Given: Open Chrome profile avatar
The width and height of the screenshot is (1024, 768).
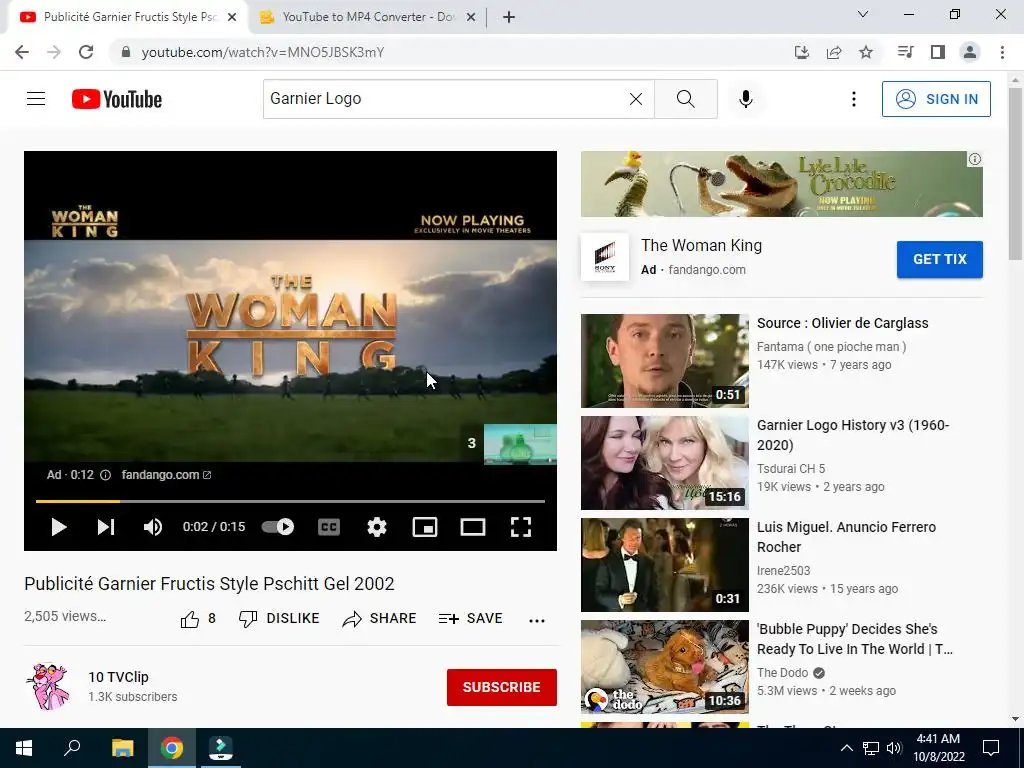Looking at the screenshot, I should tap(970, 52).
